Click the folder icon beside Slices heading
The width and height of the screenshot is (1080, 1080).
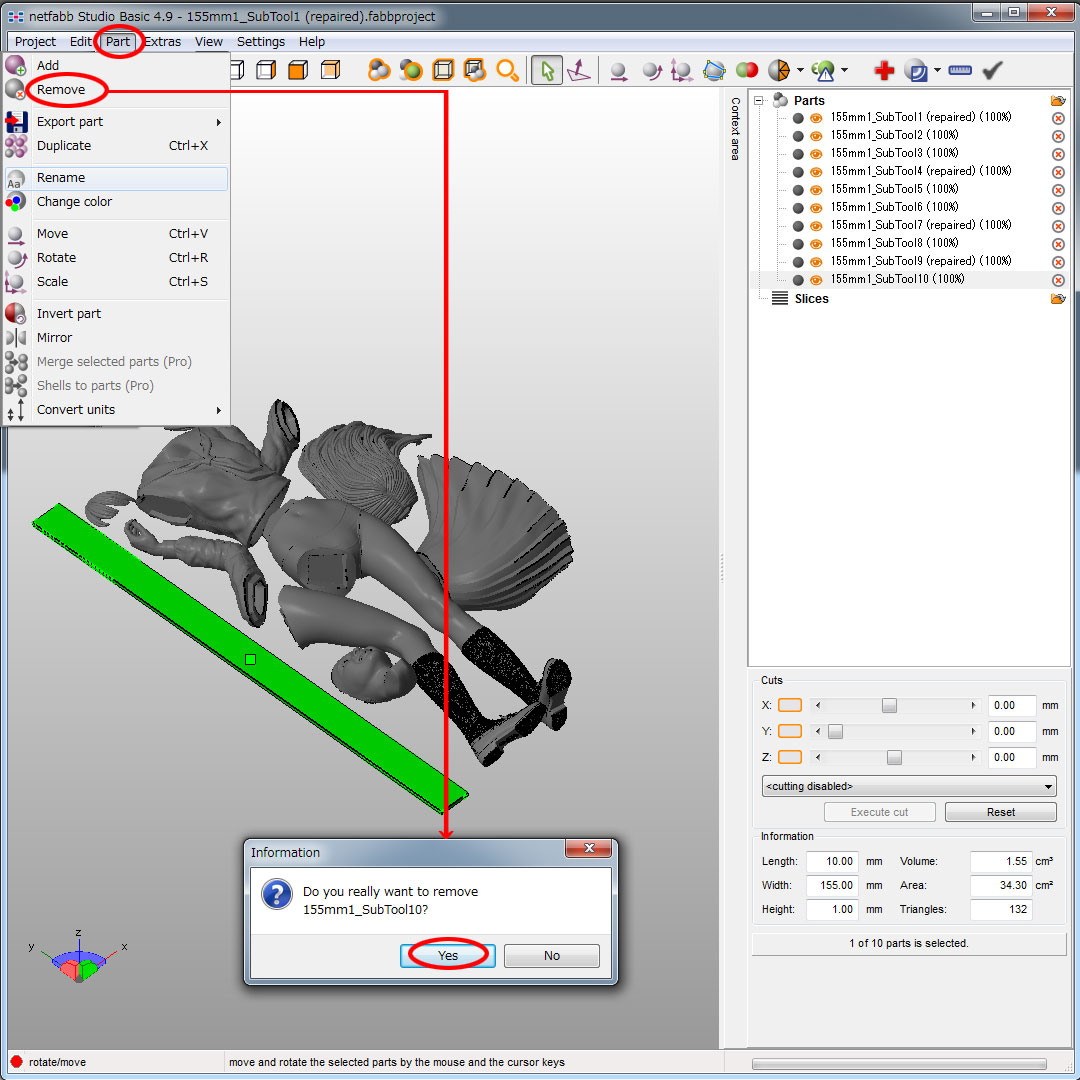coord(1058,299)
